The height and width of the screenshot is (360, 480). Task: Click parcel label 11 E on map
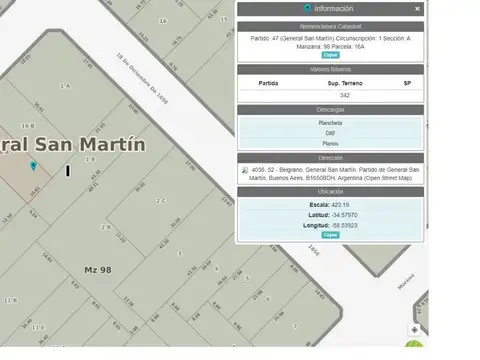(39, 328)
